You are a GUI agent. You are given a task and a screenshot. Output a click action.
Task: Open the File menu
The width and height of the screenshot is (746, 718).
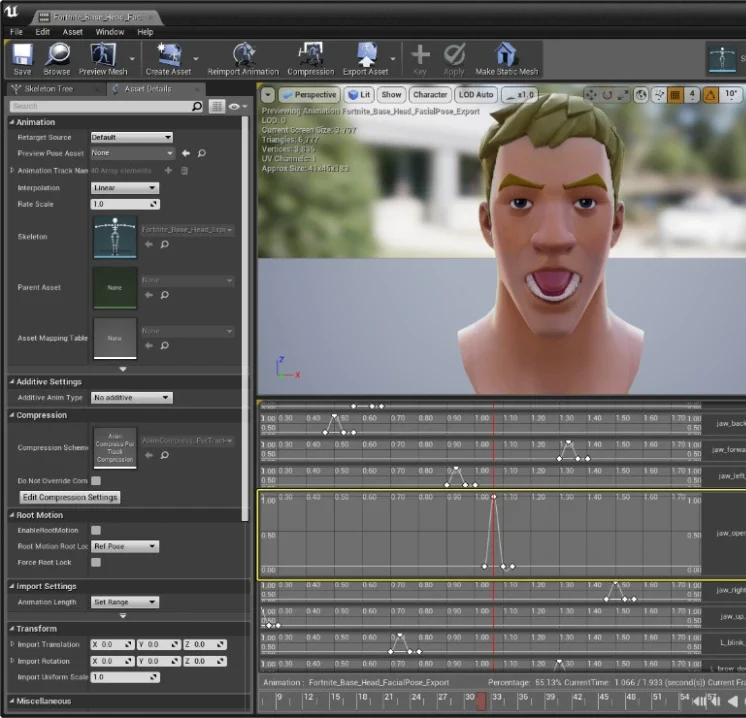(16, 32)
